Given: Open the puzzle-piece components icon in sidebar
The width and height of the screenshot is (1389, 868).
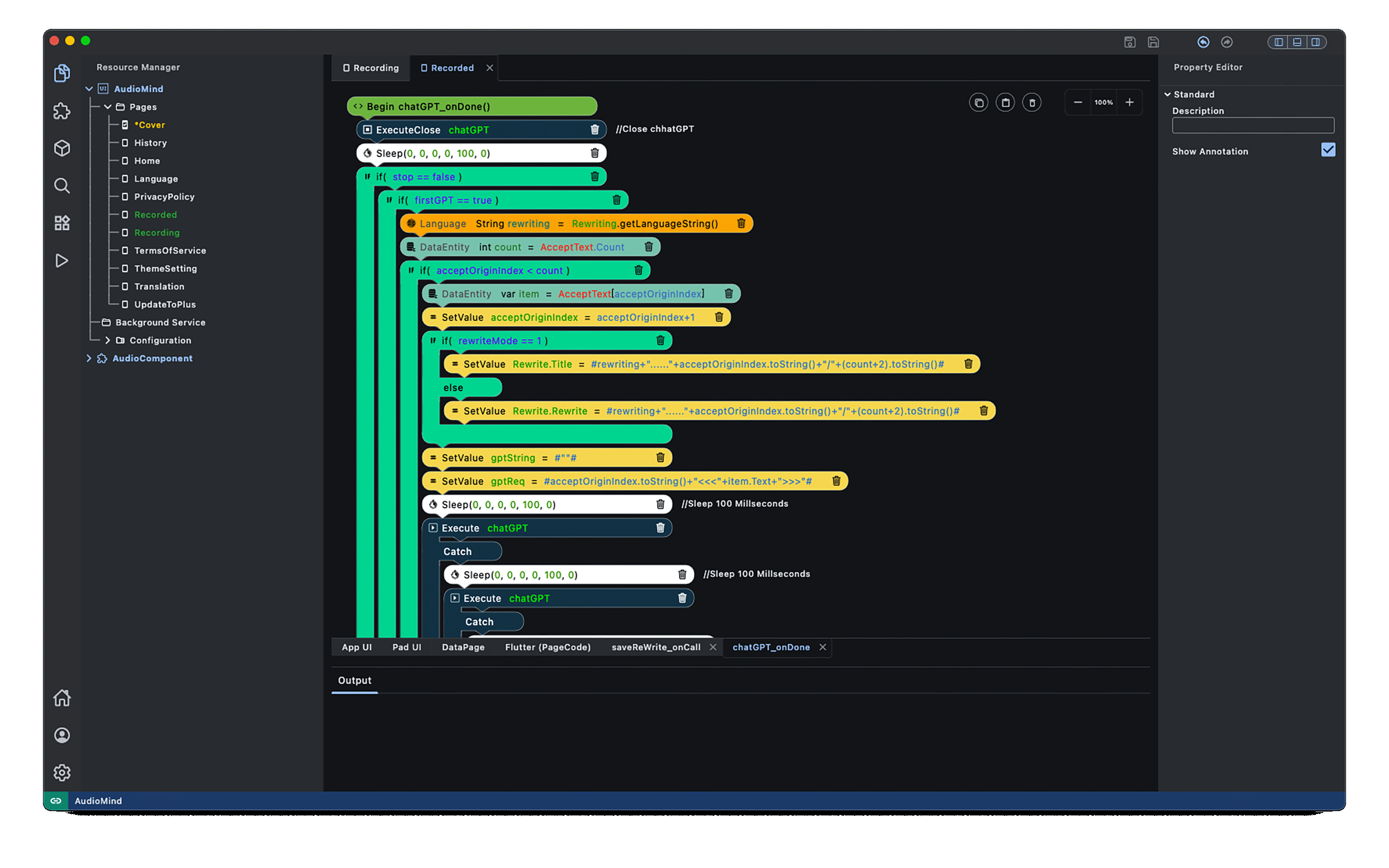Looking at the screenshot, I should pyautogui.click(x=62, y=111).
